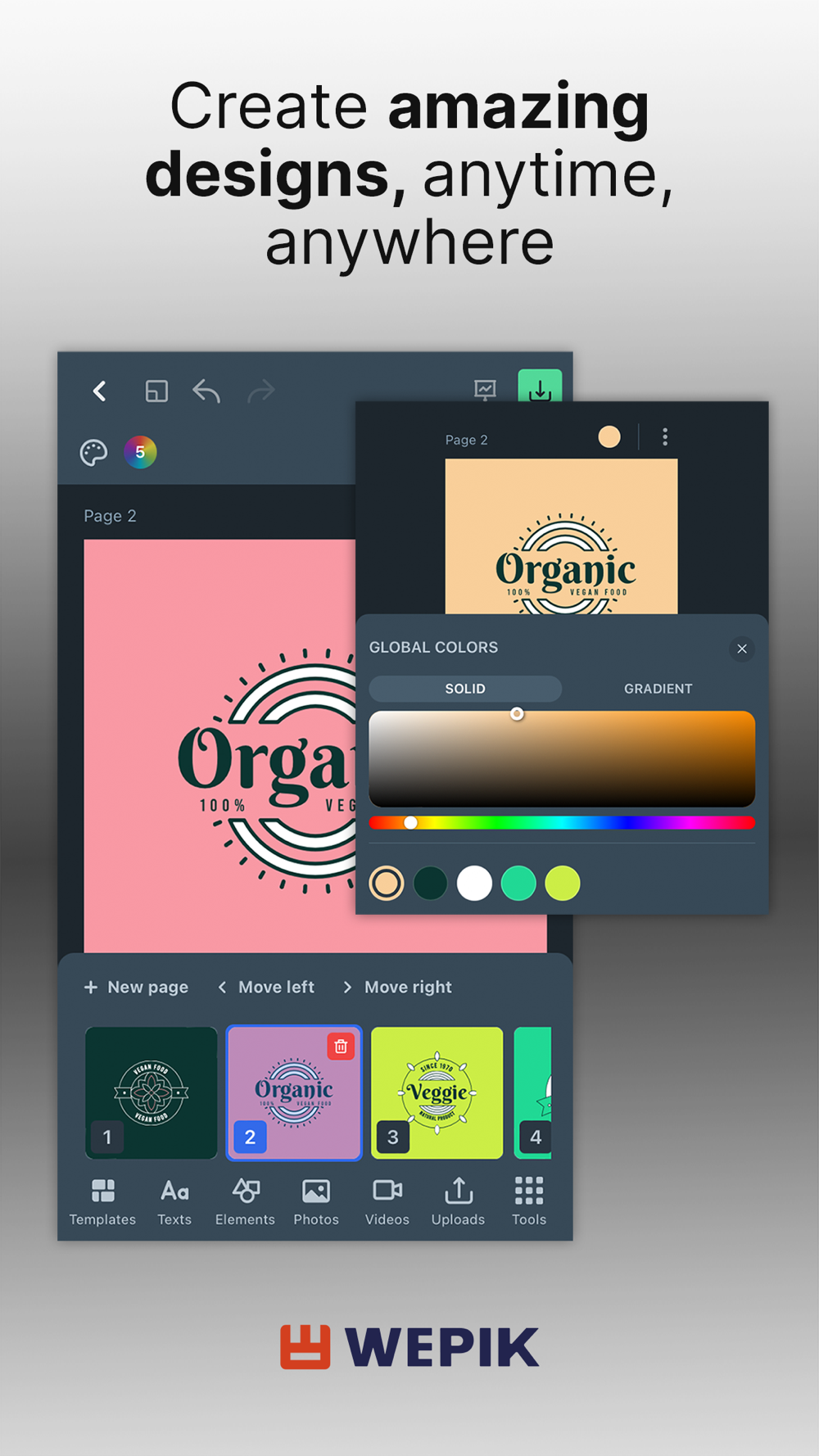Tap the peach Organic logo preview

point(562,536)
